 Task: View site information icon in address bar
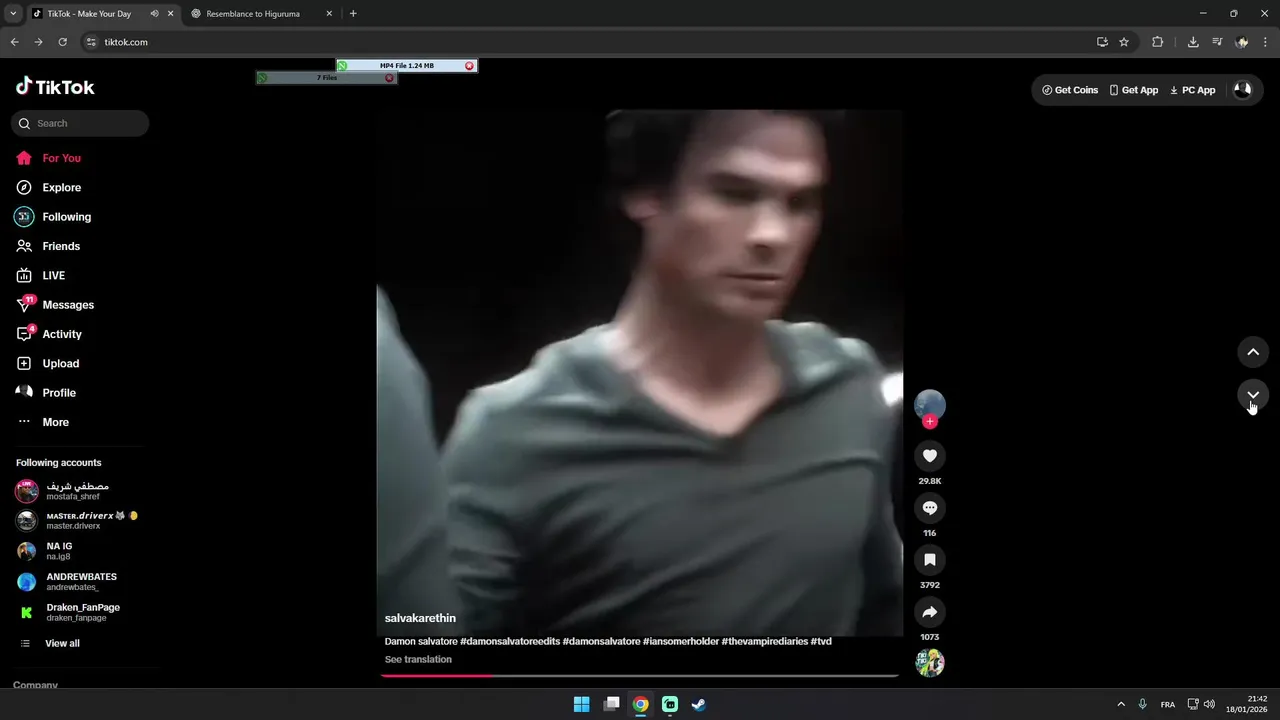91,42
